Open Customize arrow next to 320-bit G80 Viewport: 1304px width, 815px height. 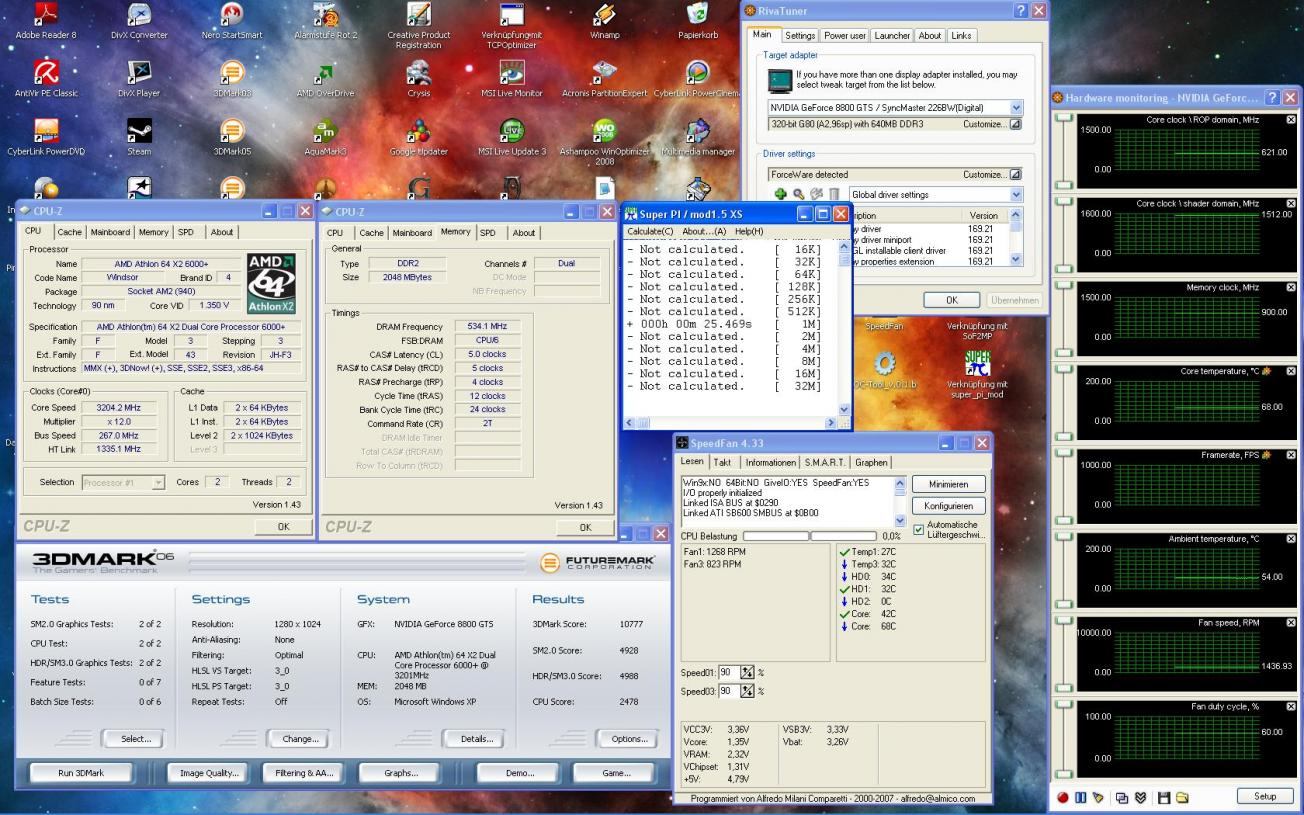[1016, 124]
